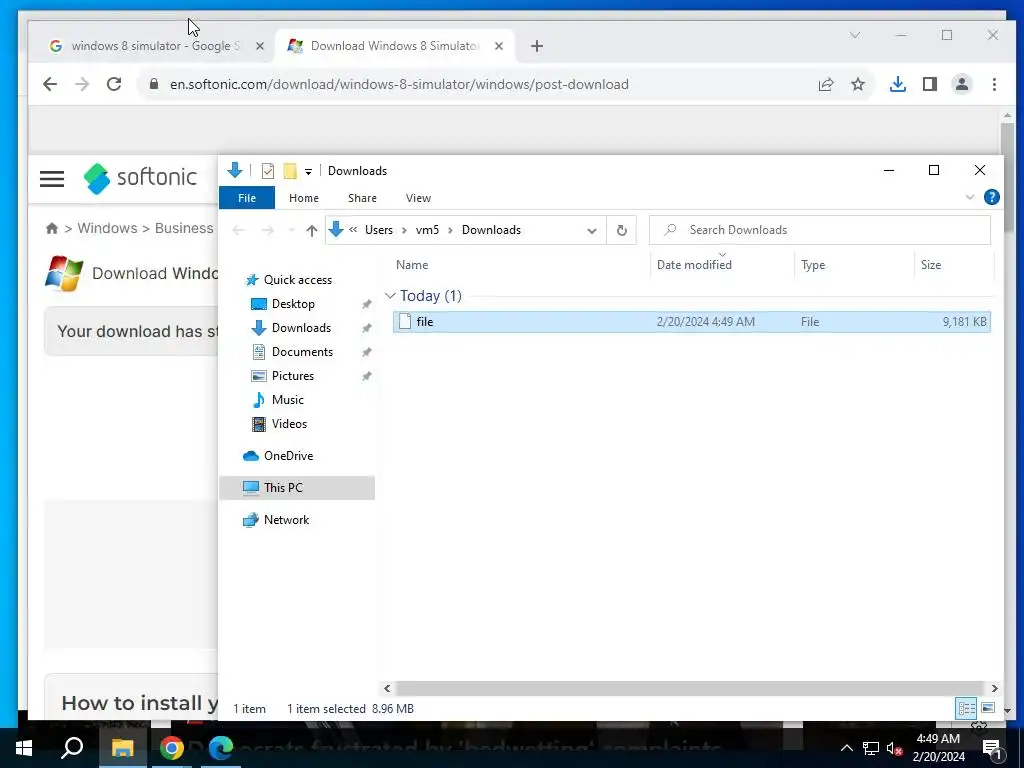This screenshot has height=768, width=1024.
Task: Open Softonic's hamburger menu
Action: [52, 178]
